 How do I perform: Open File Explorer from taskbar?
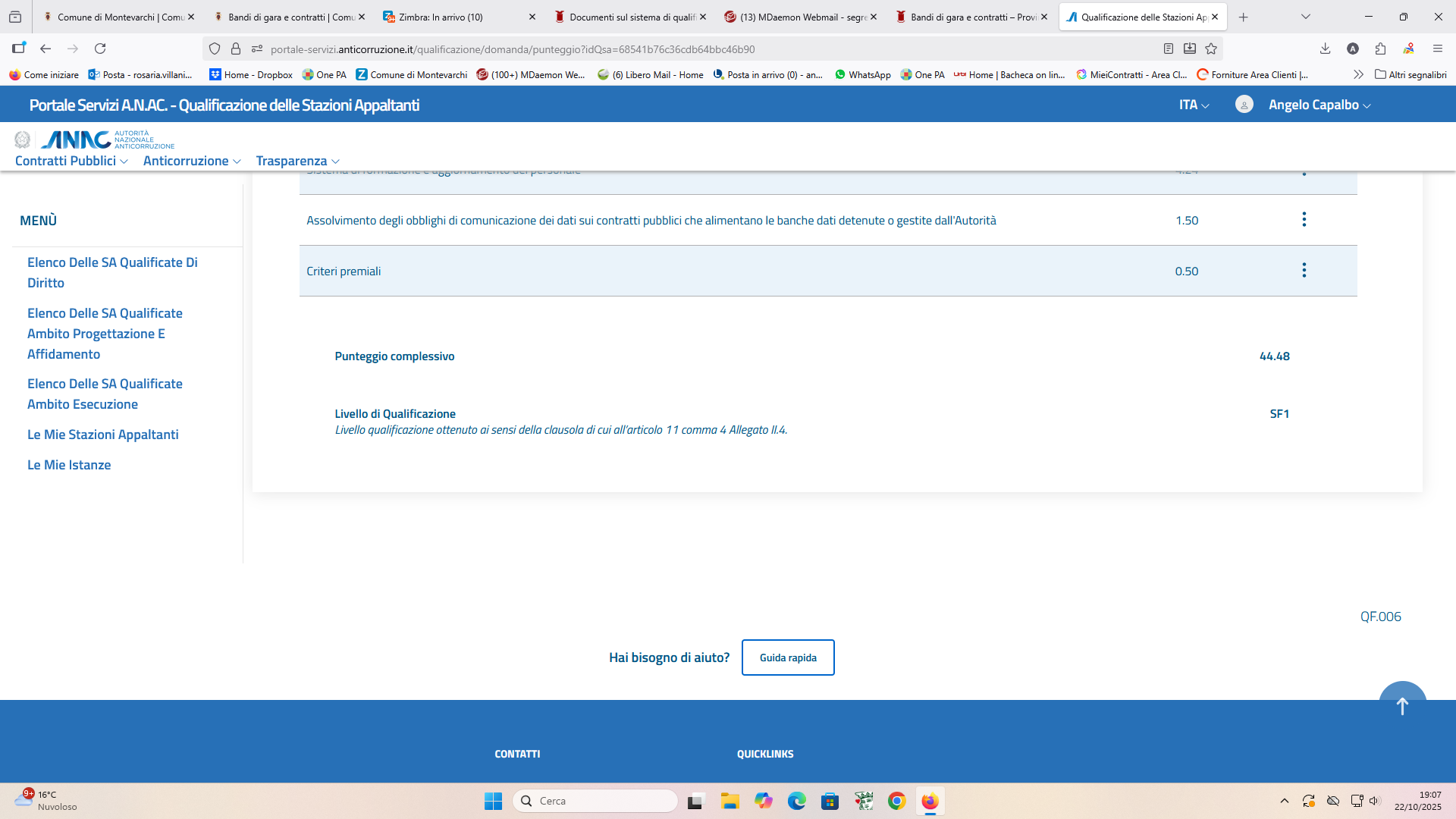pyautogui.click(x=730, y=801)
